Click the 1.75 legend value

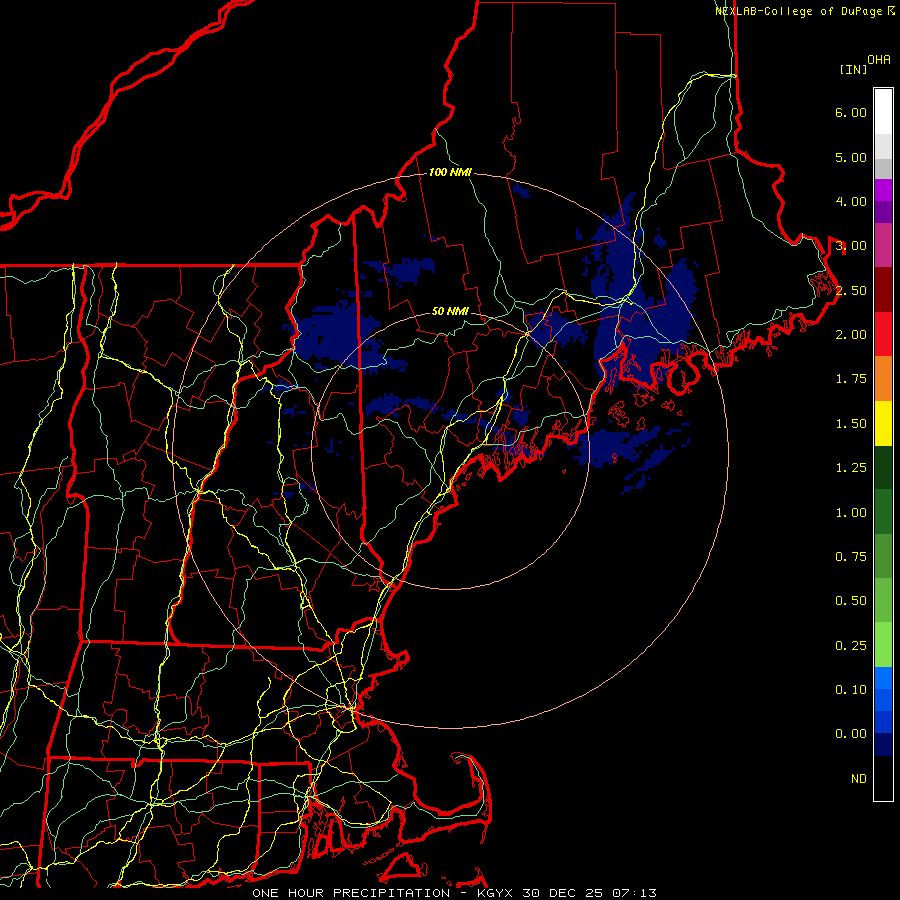pos(851,379)
